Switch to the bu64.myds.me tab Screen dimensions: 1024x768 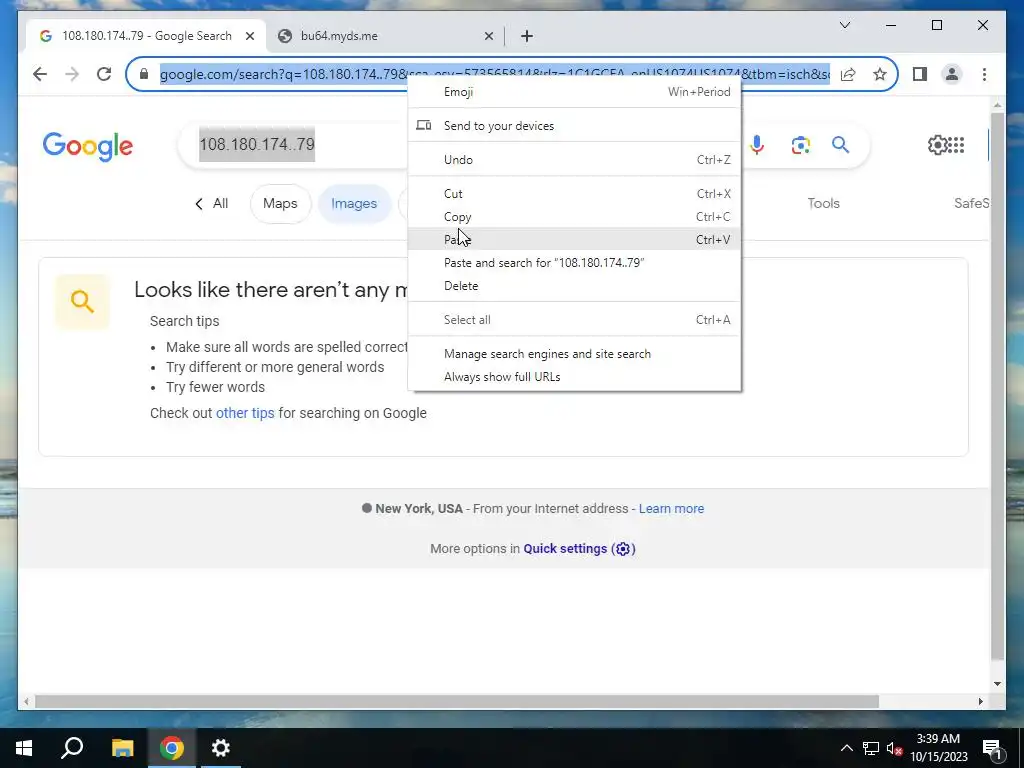coord(383,37)
